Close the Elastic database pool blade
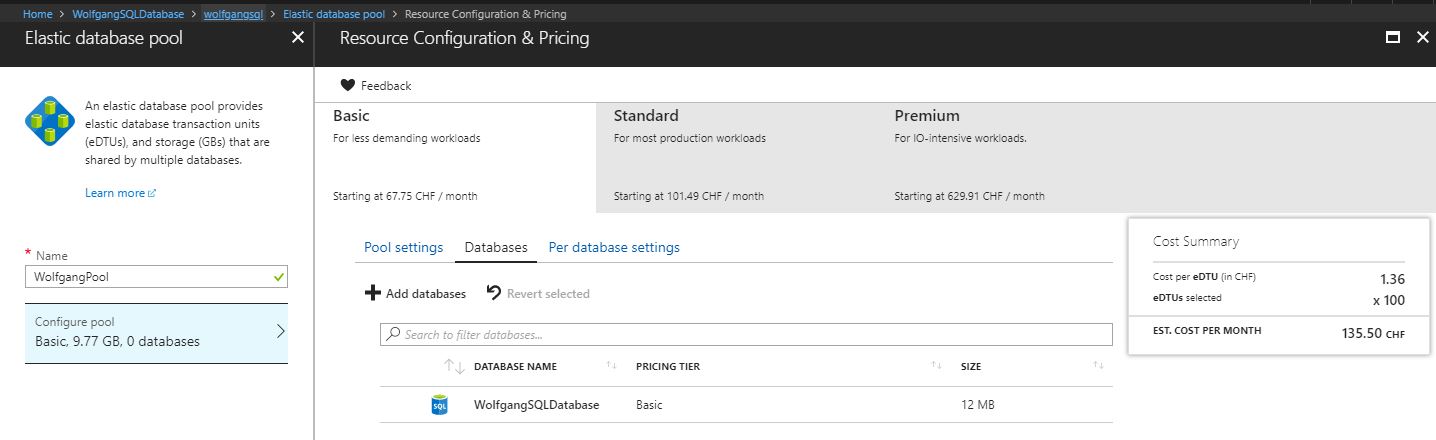 click(297, 37)
